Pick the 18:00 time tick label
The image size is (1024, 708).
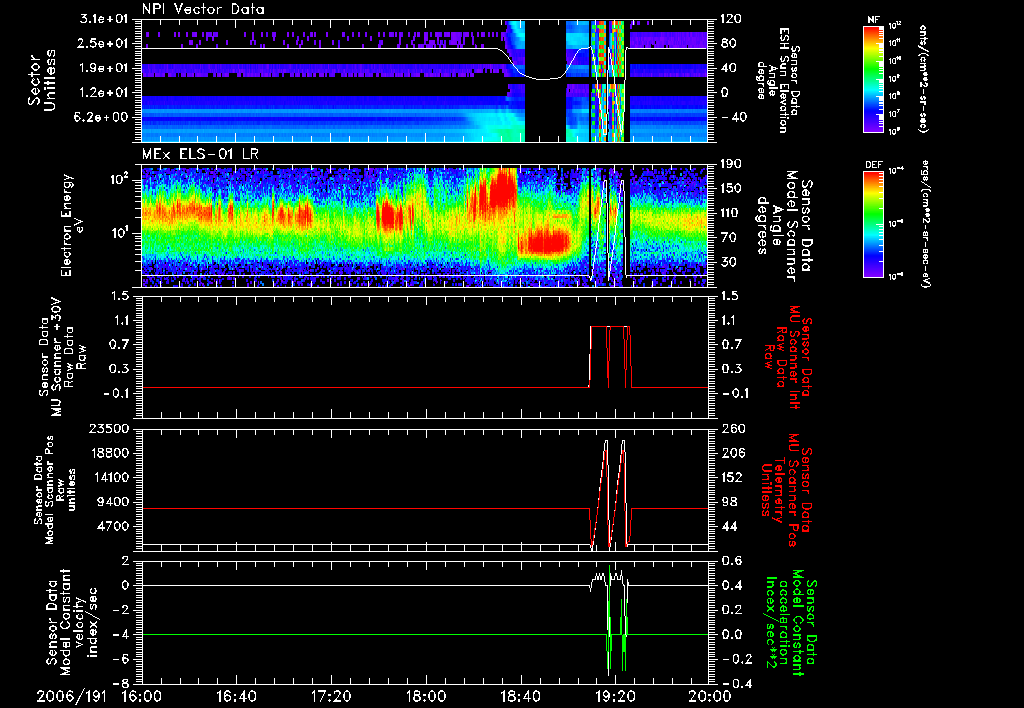pyautogui.click(x=426, y=695)
